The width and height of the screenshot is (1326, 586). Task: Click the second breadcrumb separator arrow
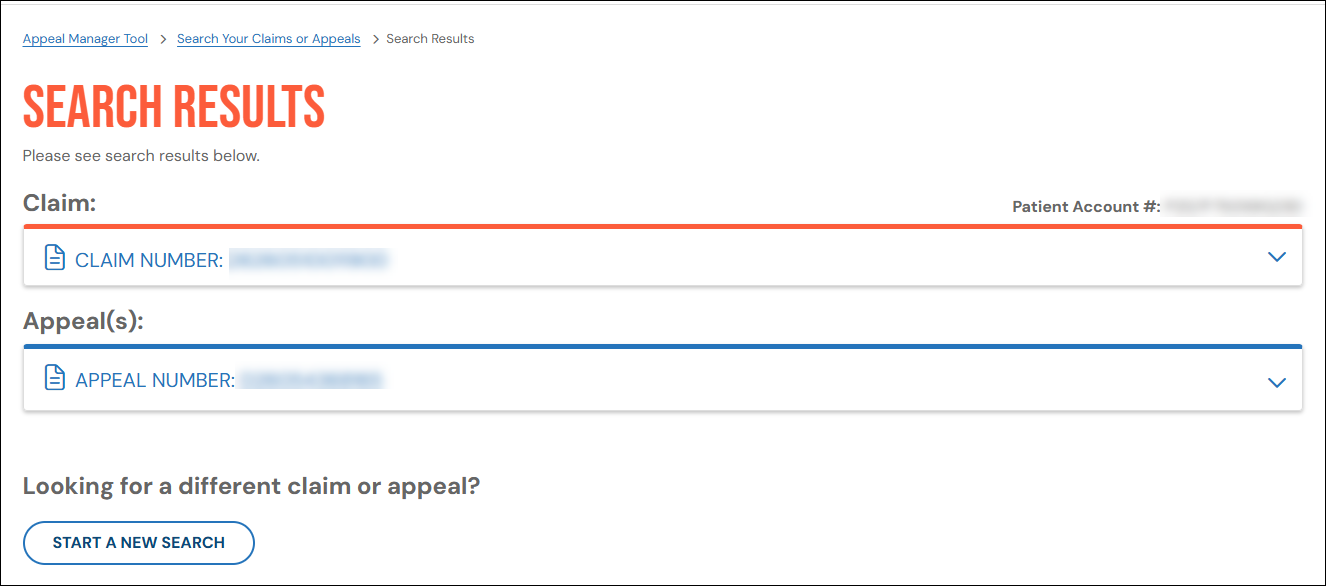point(375,39)
